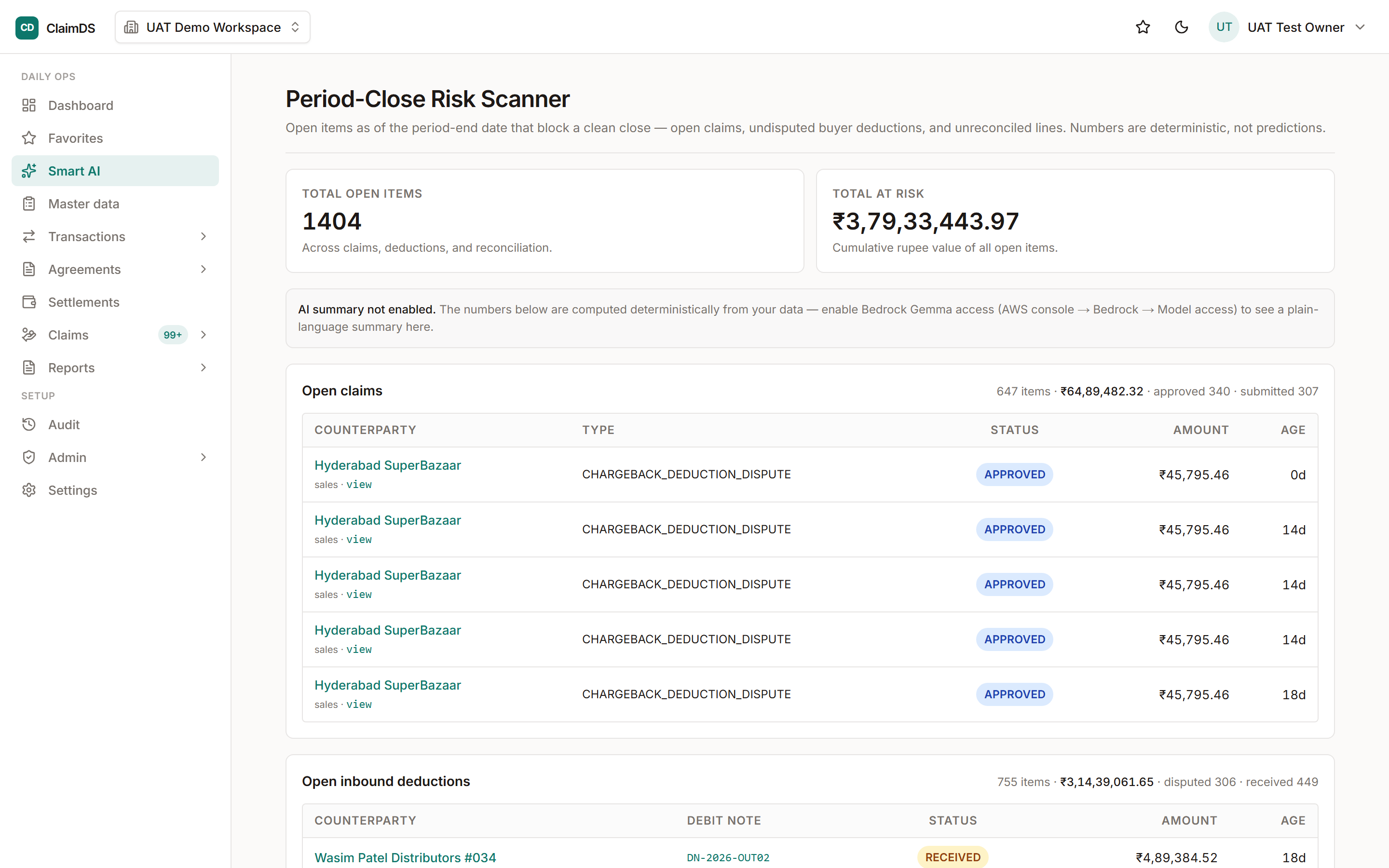1389x868 pixels.
Task: Open Wasim Patel Distributors #034 link
Action: pos(405,857)
